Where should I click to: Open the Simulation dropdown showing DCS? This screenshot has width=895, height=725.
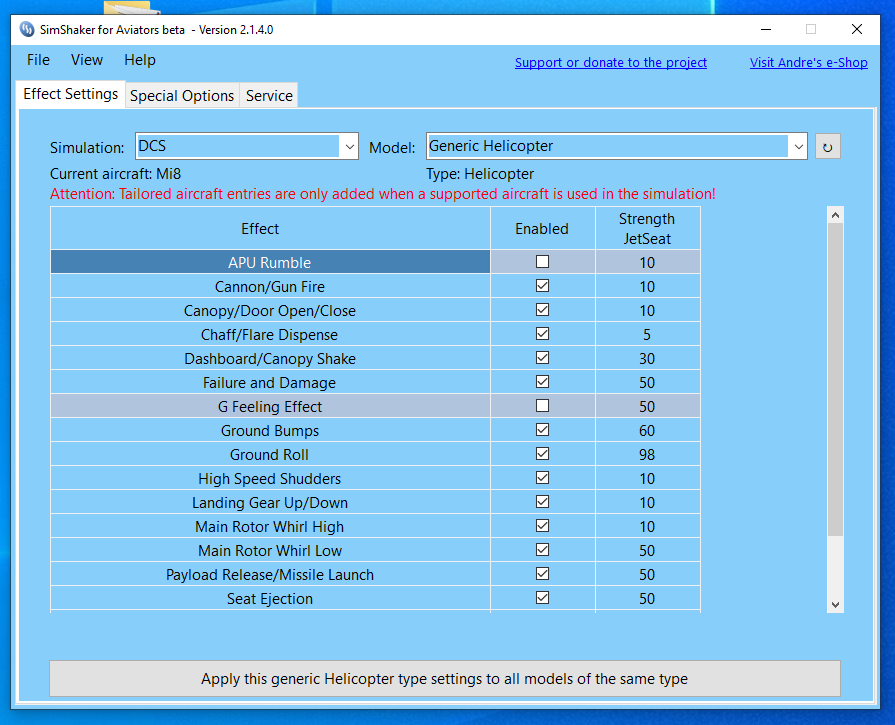click(x=247, y=146)
